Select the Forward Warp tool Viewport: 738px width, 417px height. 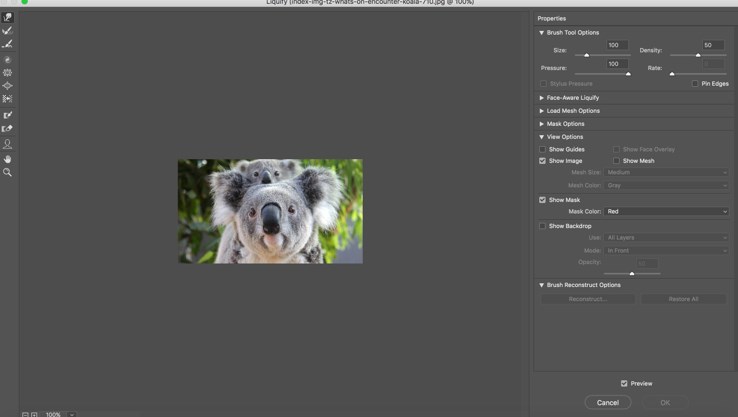[8, 17]
